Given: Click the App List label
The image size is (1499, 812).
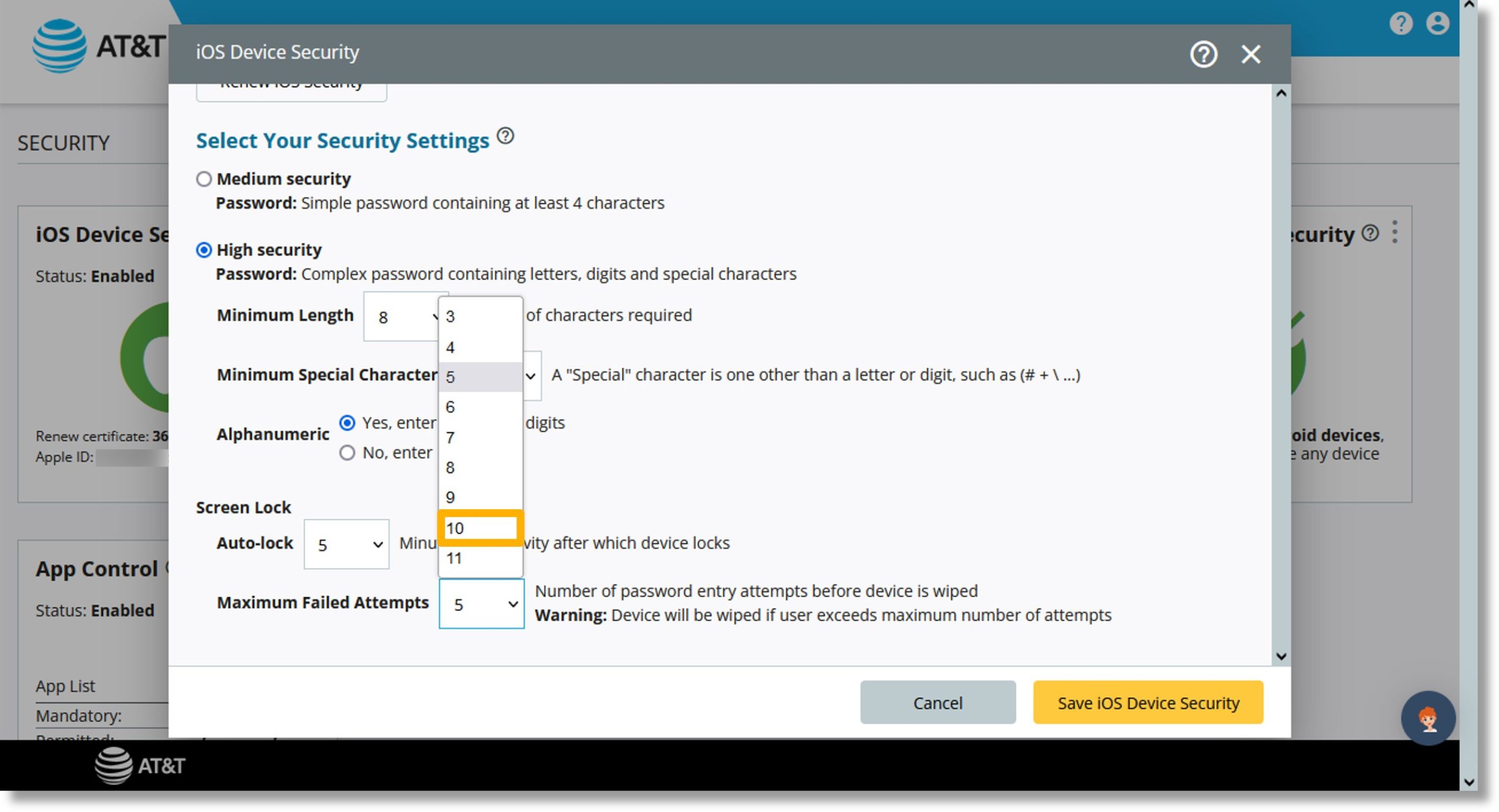Looking at the screenshot, I should coord(65,686).
